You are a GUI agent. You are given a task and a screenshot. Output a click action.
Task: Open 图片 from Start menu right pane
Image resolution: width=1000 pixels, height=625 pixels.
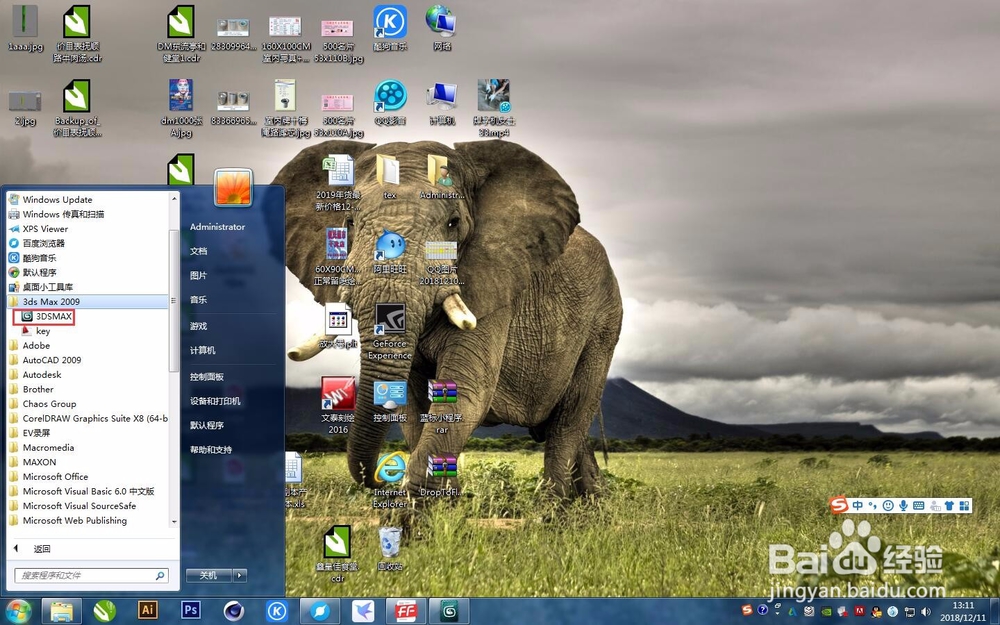(198, 276)
